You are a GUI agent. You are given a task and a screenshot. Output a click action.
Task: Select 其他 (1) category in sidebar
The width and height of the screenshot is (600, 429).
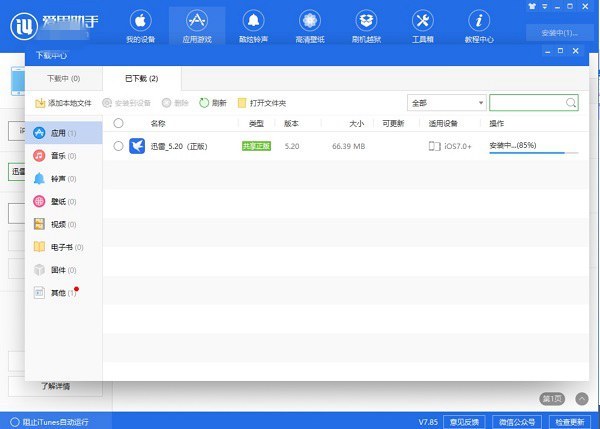(x=64, y=293)
